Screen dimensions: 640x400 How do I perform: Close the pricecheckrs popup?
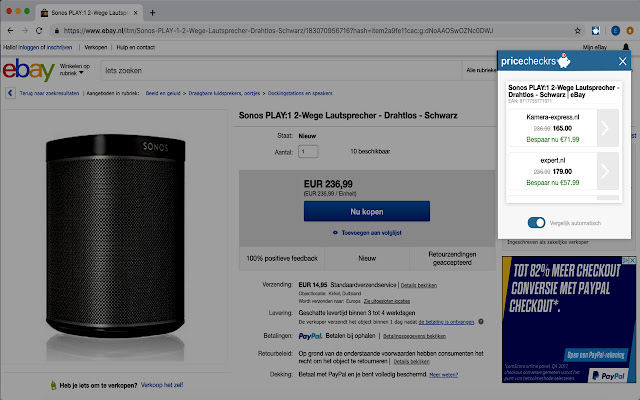(622, 61)
